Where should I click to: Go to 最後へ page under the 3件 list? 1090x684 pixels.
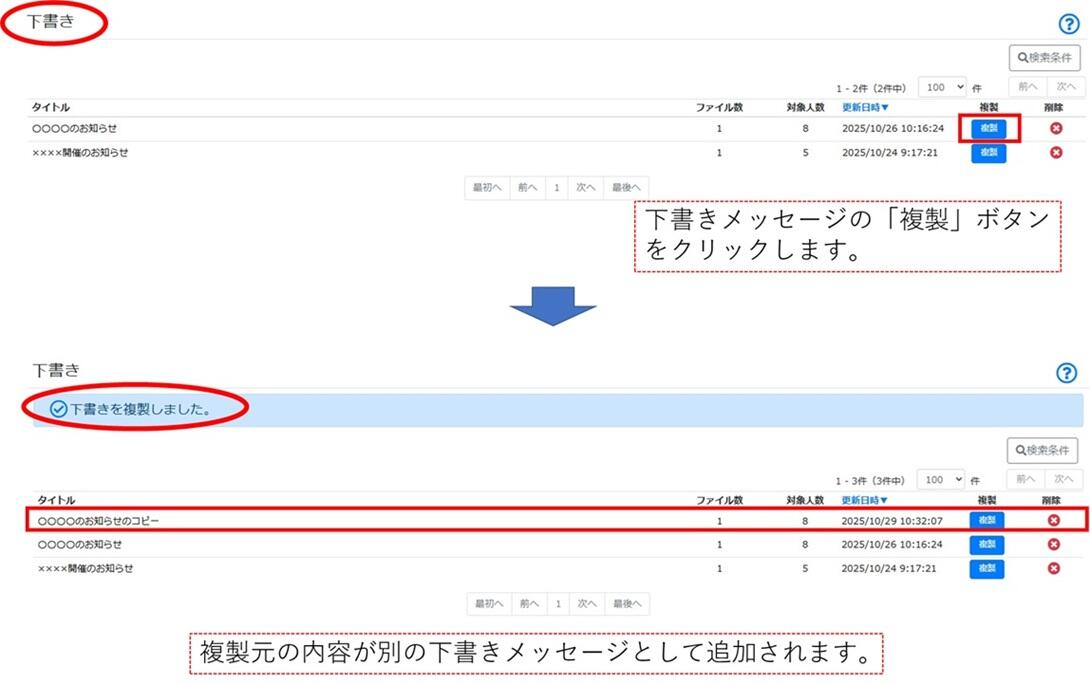point(627,603)
